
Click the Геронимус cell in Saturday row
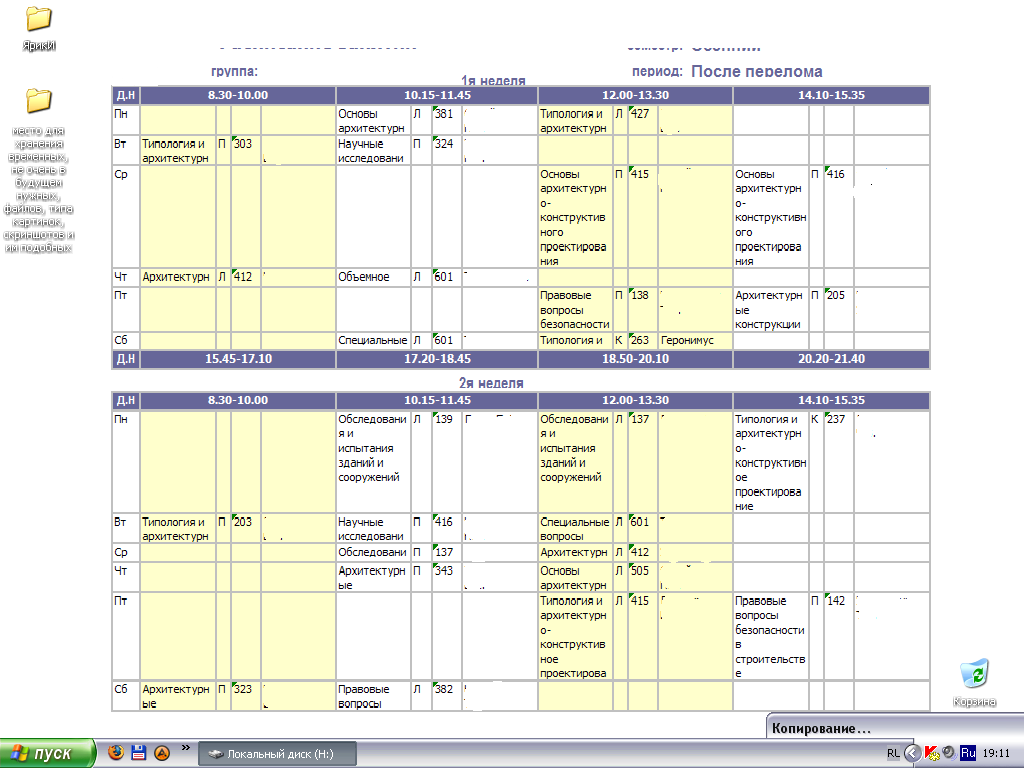689,340
